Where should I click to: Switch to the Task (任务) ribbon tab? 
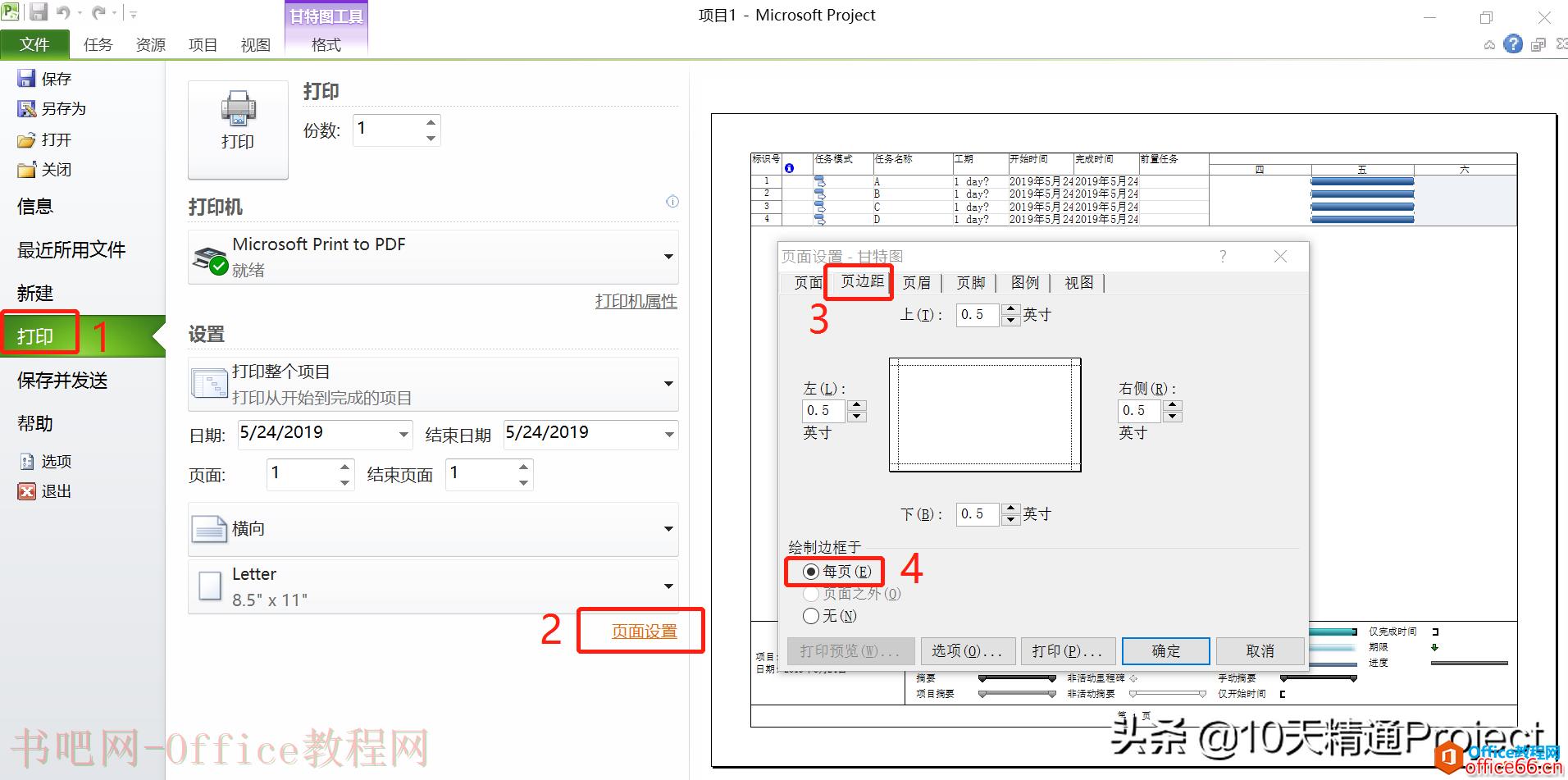click(98, 45)
